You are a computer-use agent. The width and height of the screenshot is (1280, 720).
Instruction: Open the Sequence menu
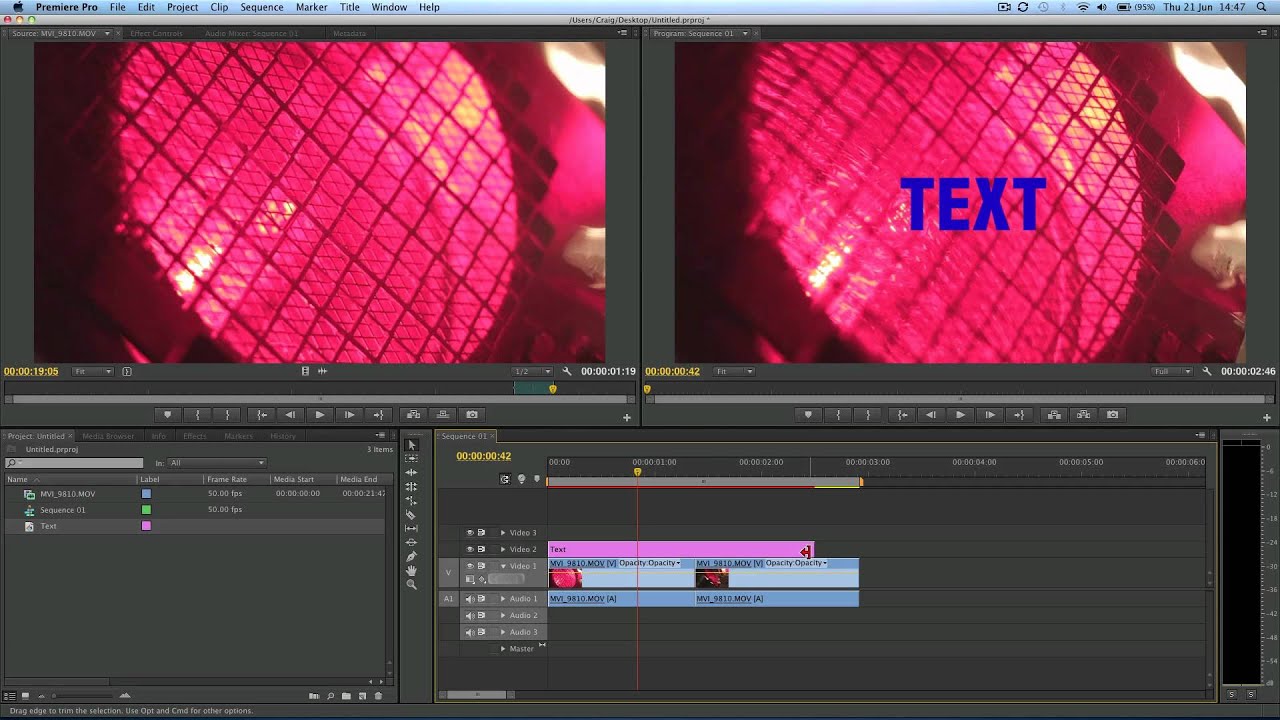click(x=261, y=7)
